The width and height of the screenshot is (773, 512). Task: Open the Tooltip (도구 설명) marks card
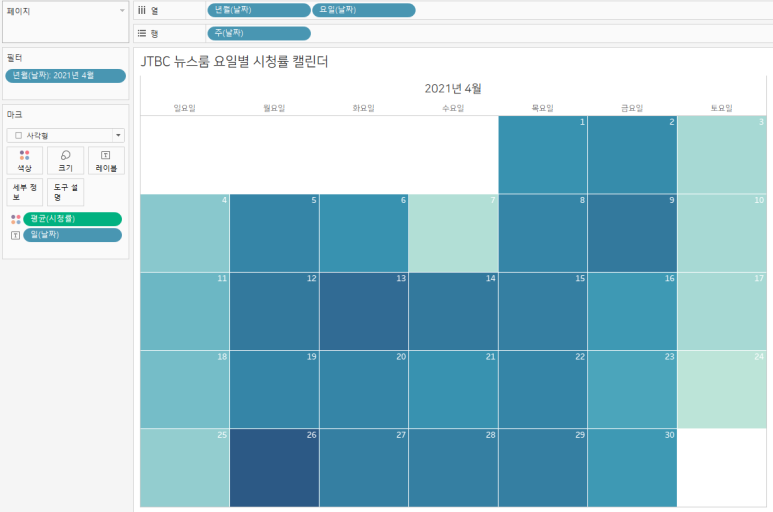pyautogui.click(x=66, y=192)
